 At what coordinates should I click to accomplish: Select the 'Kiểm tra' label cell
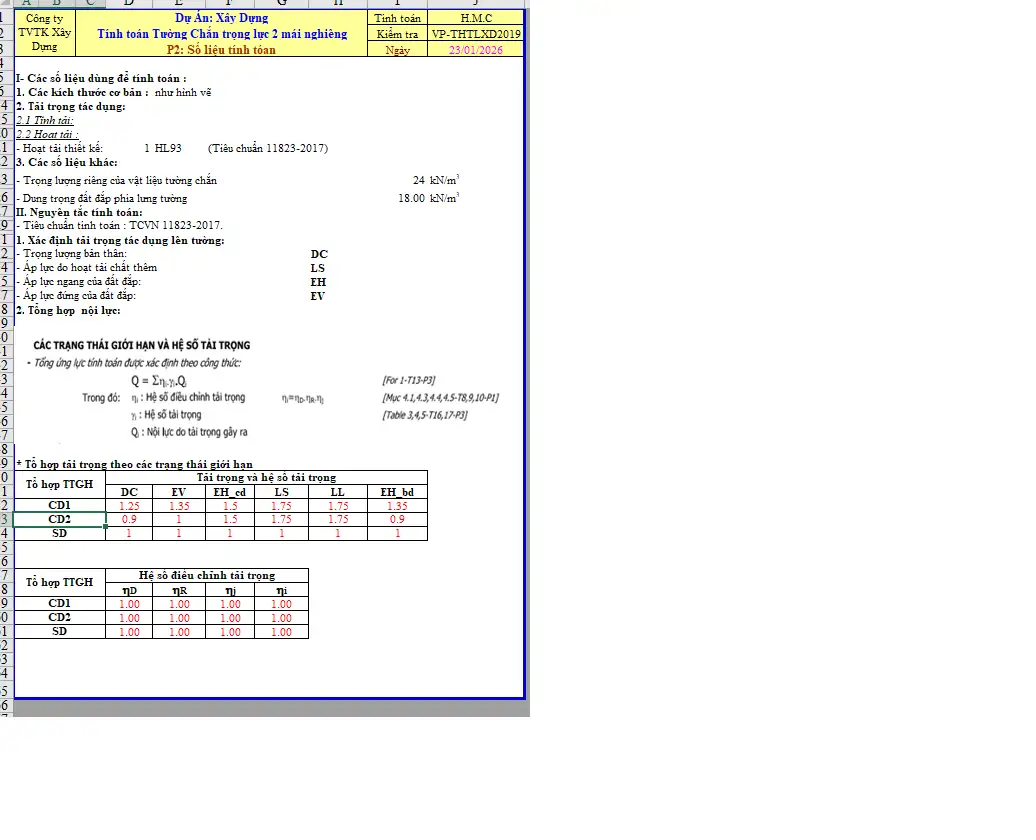[397, 34]
